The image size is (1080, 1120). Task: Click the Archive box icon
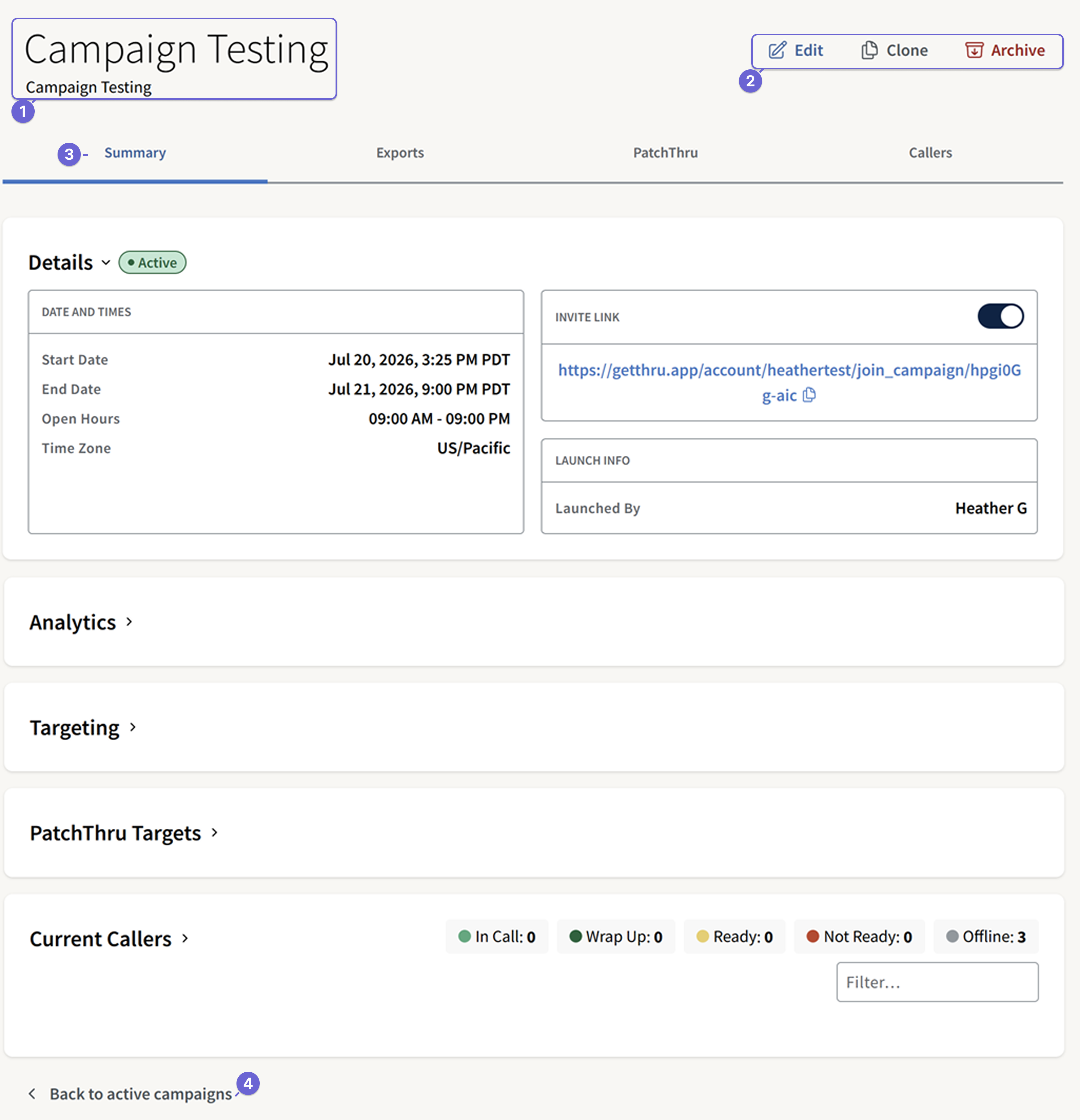pos(974,50)
